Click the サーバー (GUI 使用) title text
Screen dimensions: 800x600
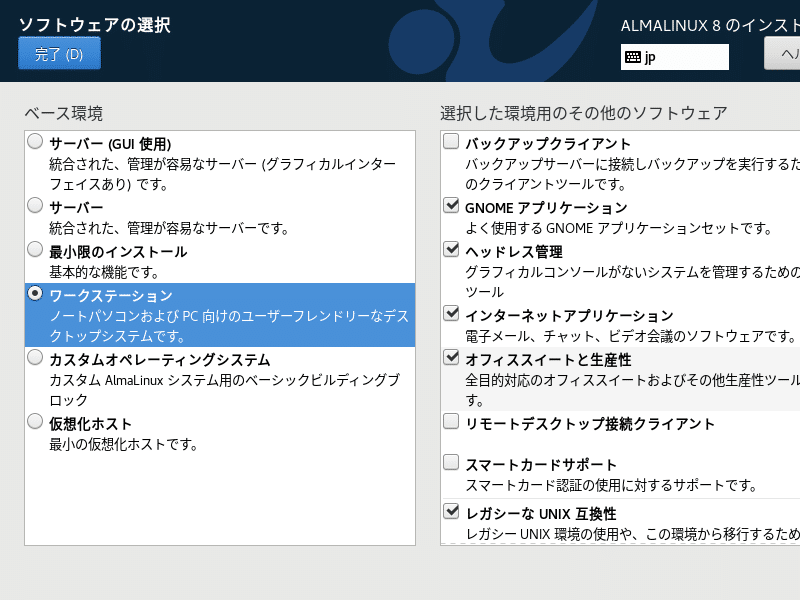(110, 144)
